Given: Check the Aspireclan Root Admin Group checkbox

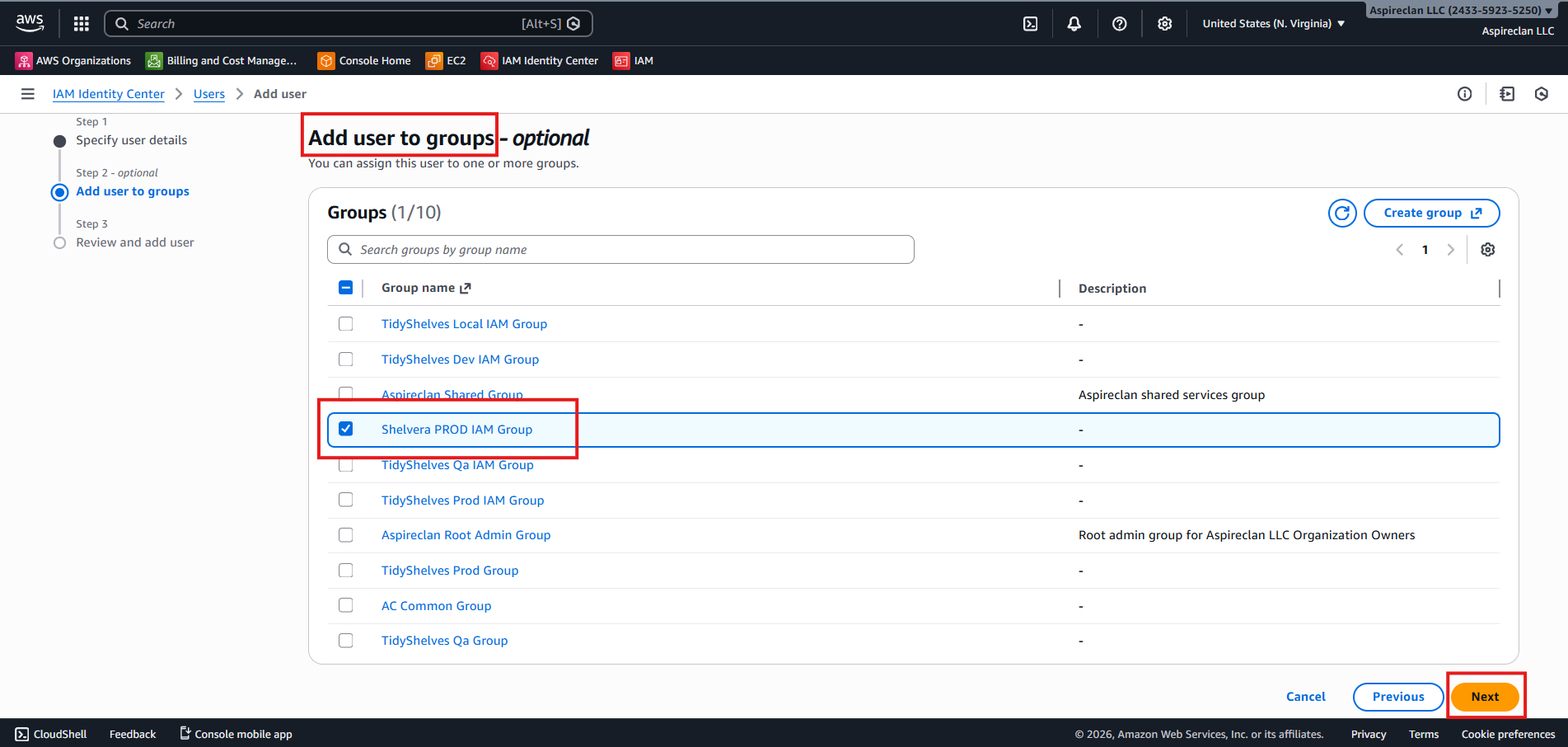Looking at the screenshot, I should 346,535.
